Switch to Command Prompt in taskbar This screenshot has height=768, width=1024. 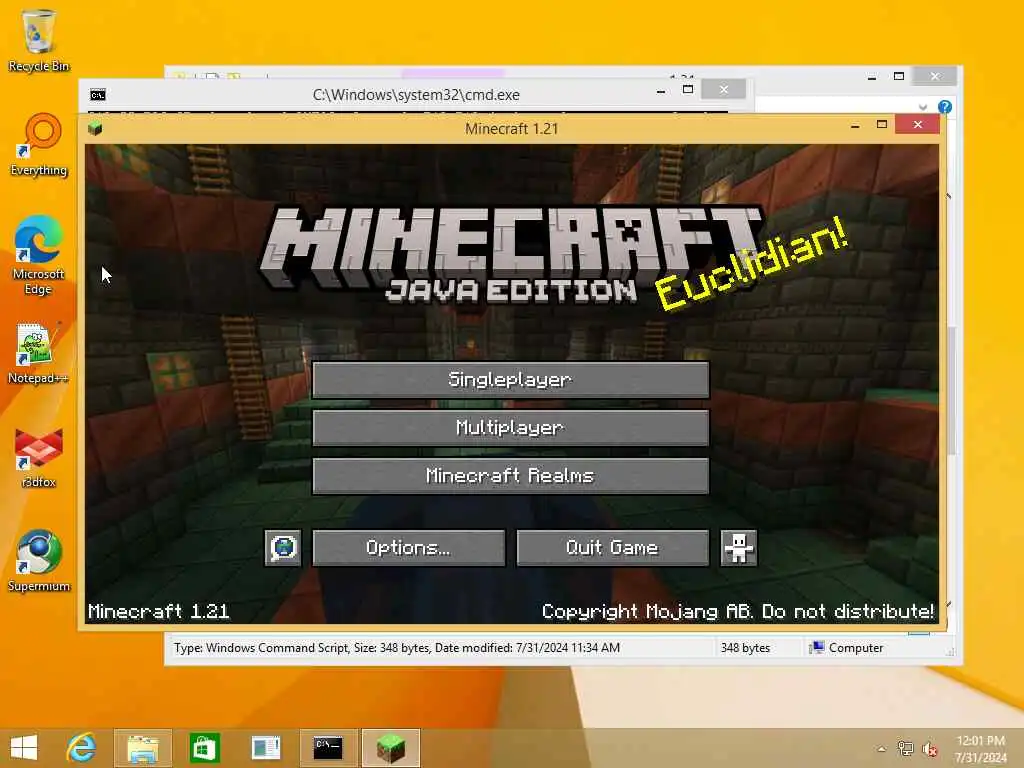point(328,748)
